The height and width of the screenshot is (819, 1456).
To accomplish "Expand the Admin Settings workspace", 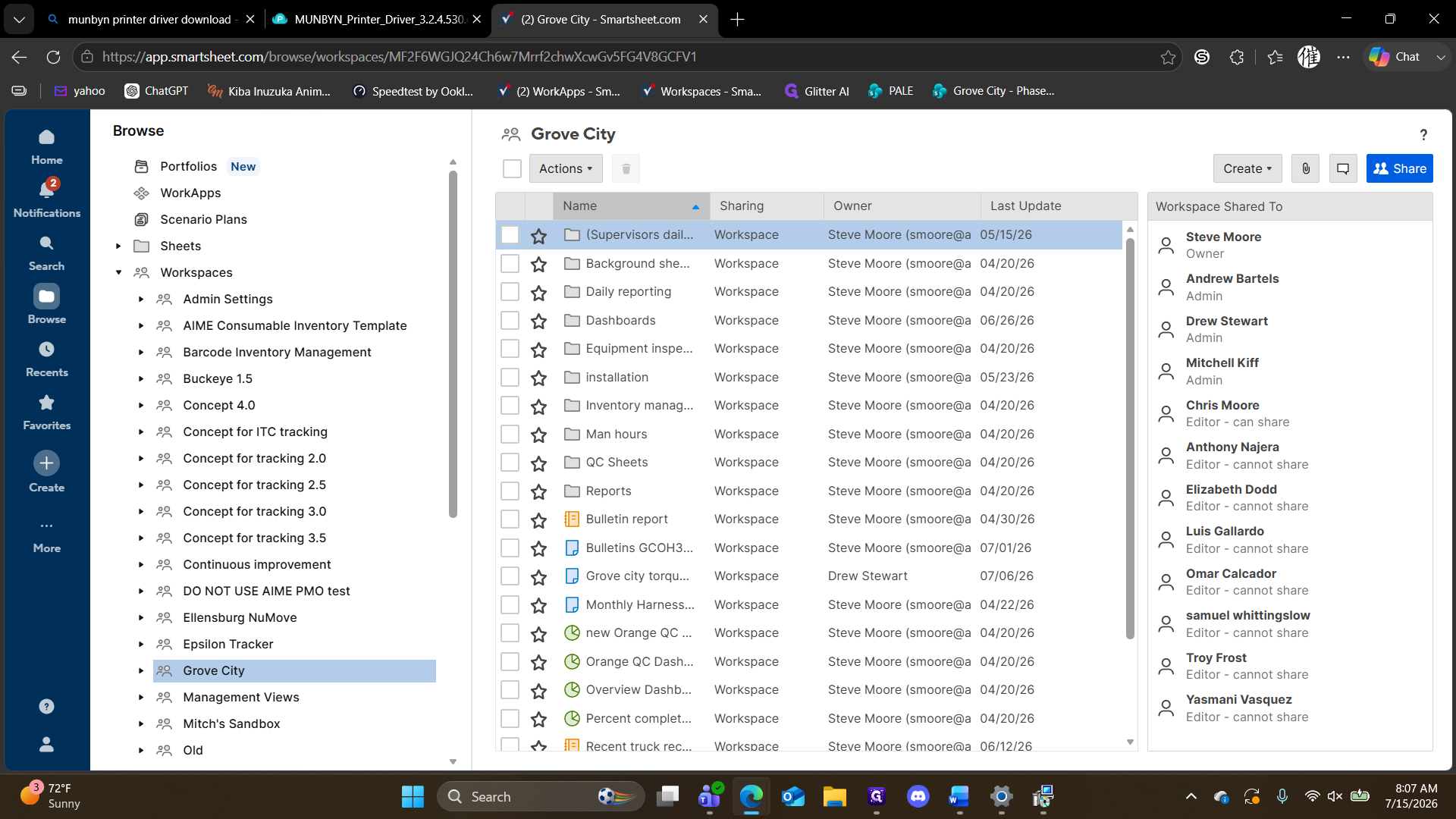I will point(141,299).
